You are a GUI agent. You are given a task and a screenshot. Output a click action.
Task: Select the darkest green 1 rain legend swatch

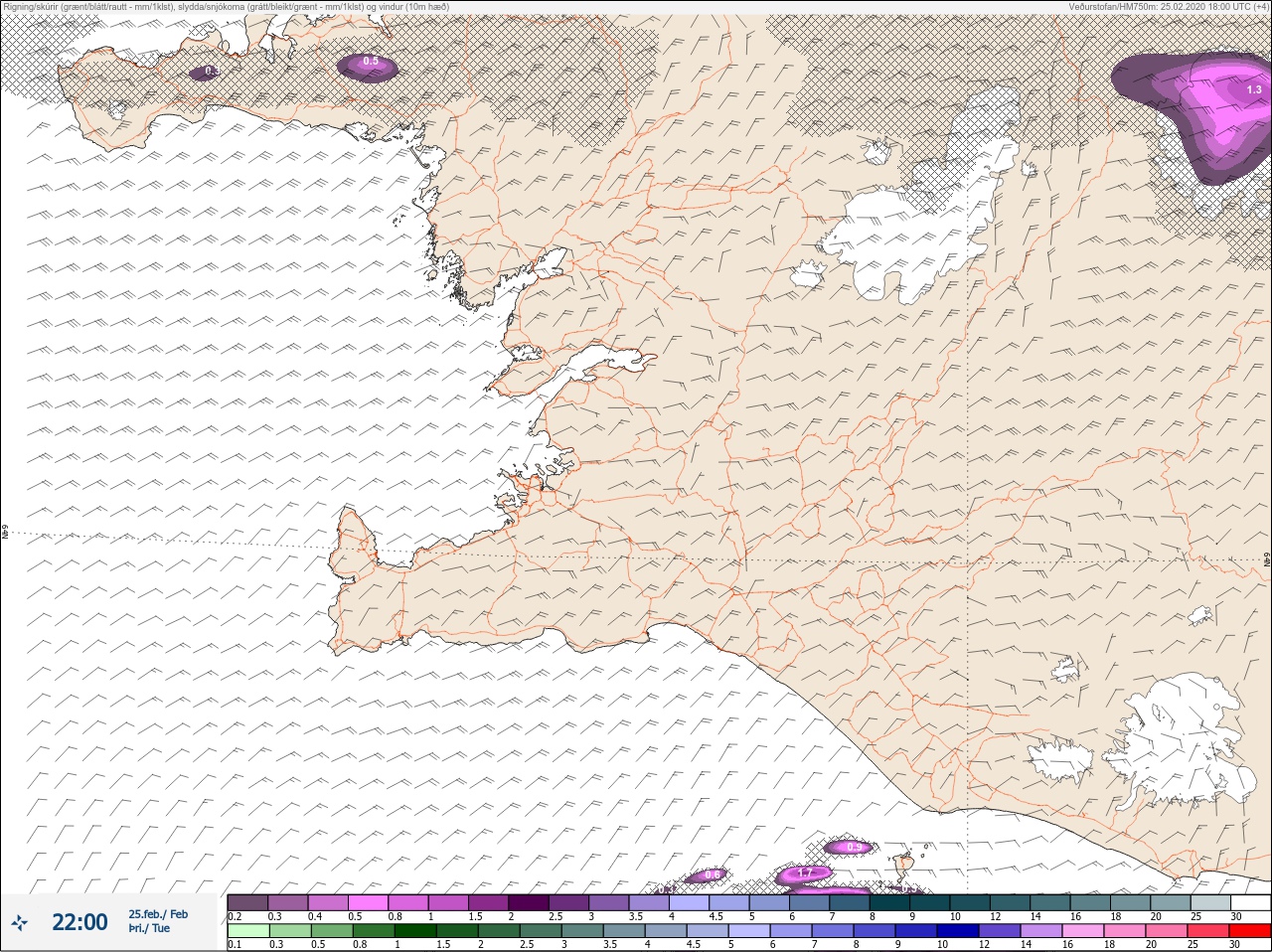point(413,931)
